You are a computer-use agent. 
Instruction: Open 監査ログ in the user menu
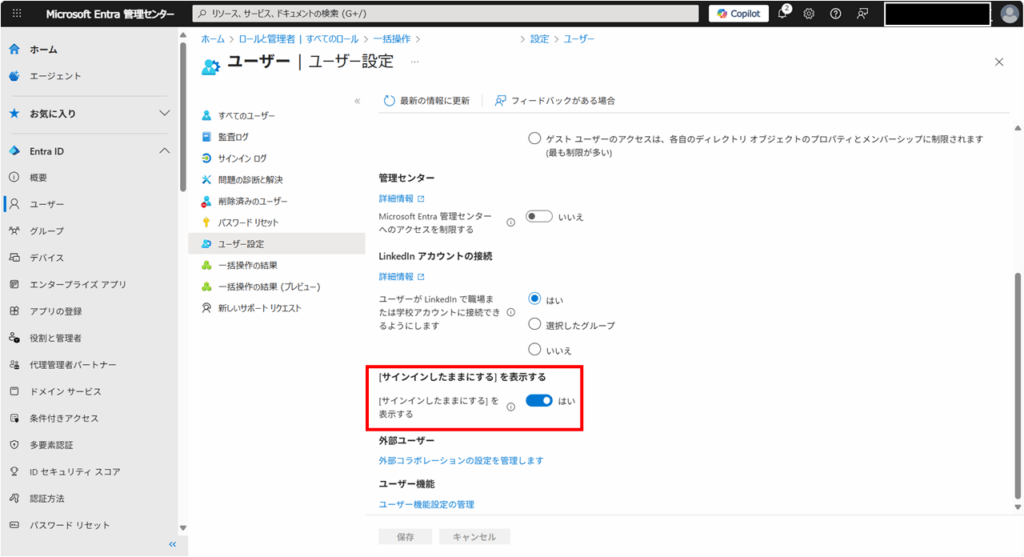[233, 136]
